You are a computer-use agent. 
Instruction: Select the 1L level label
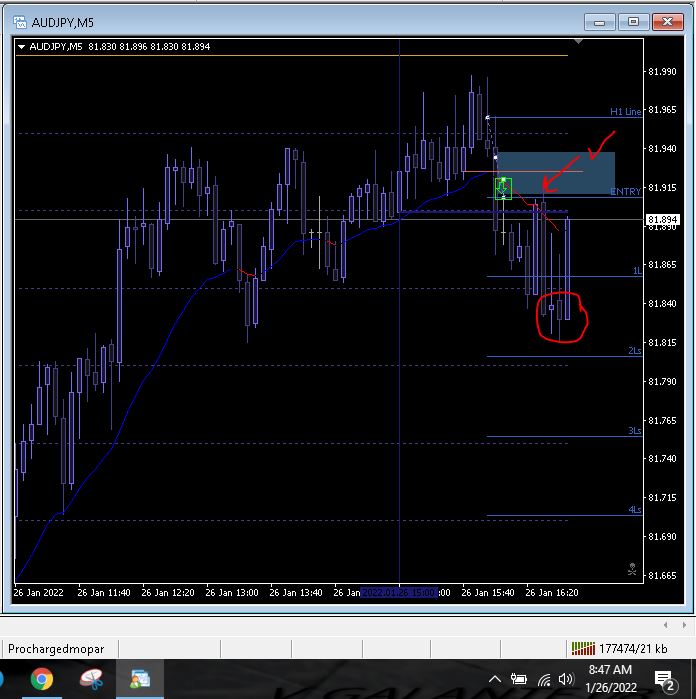(x=637, y=271)
